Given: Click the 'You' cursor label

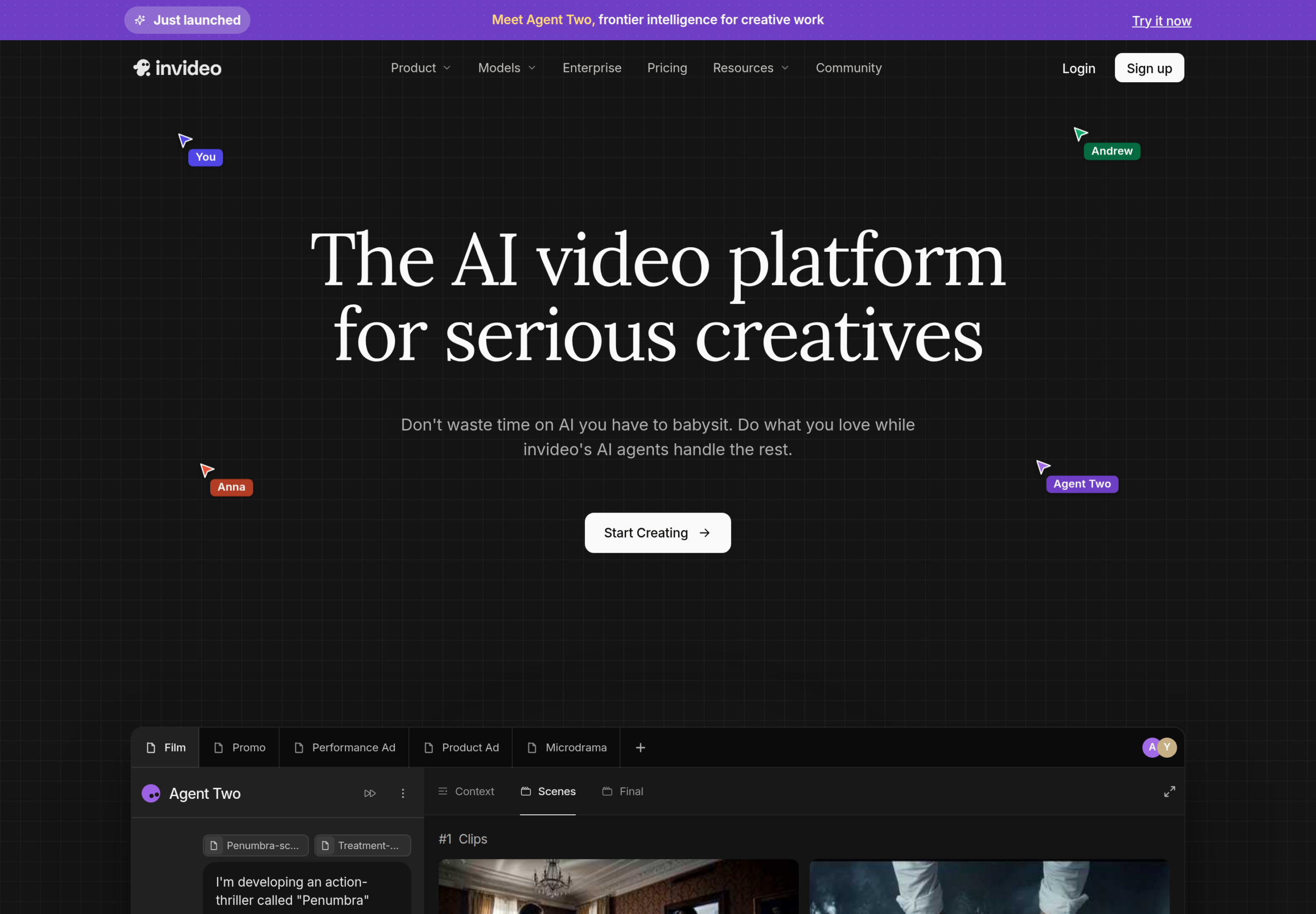Looking at the screenshot, I should (x=206, y=157).
